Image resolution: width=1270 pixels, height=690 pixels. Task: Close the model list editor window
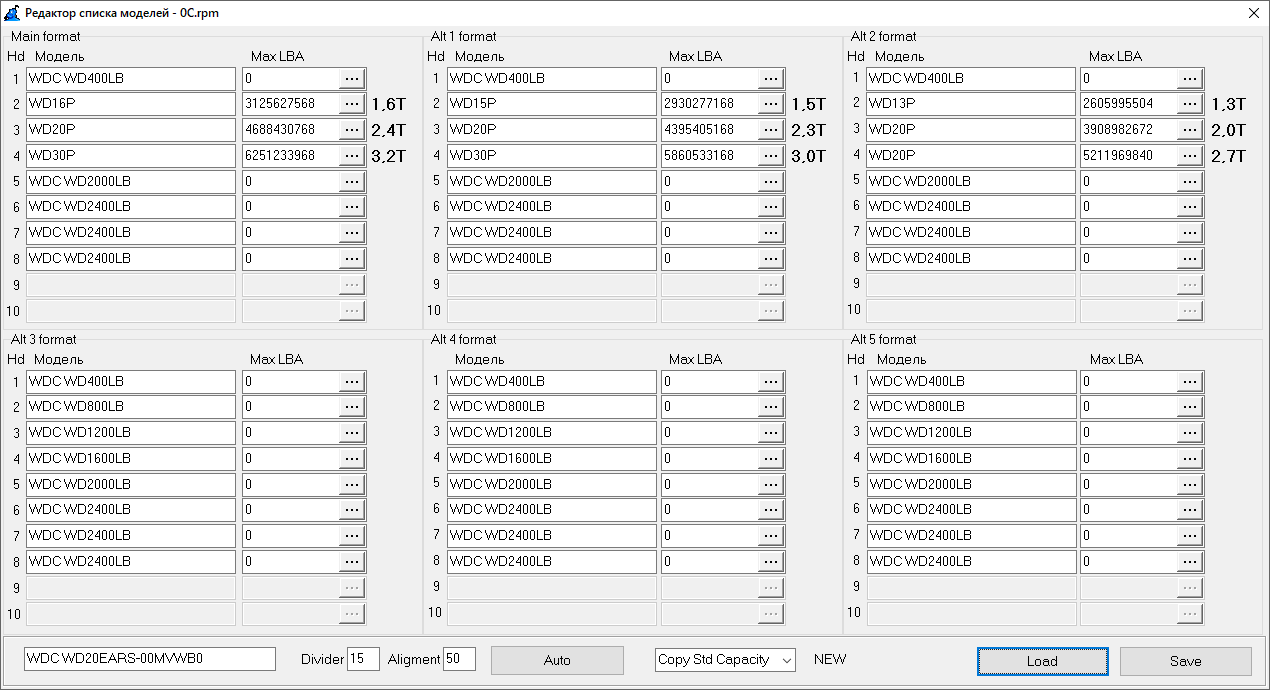pos(1253,13)
